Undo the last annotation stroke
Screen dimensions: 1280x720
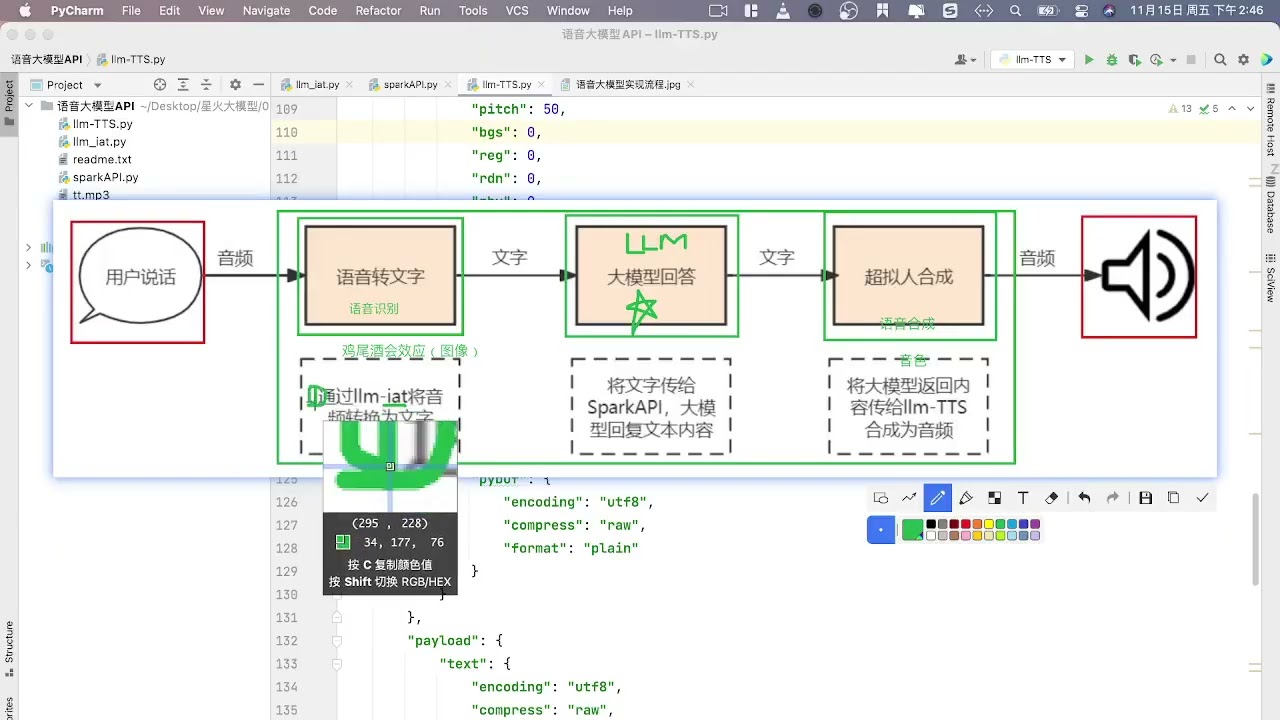pos(1084,498)
